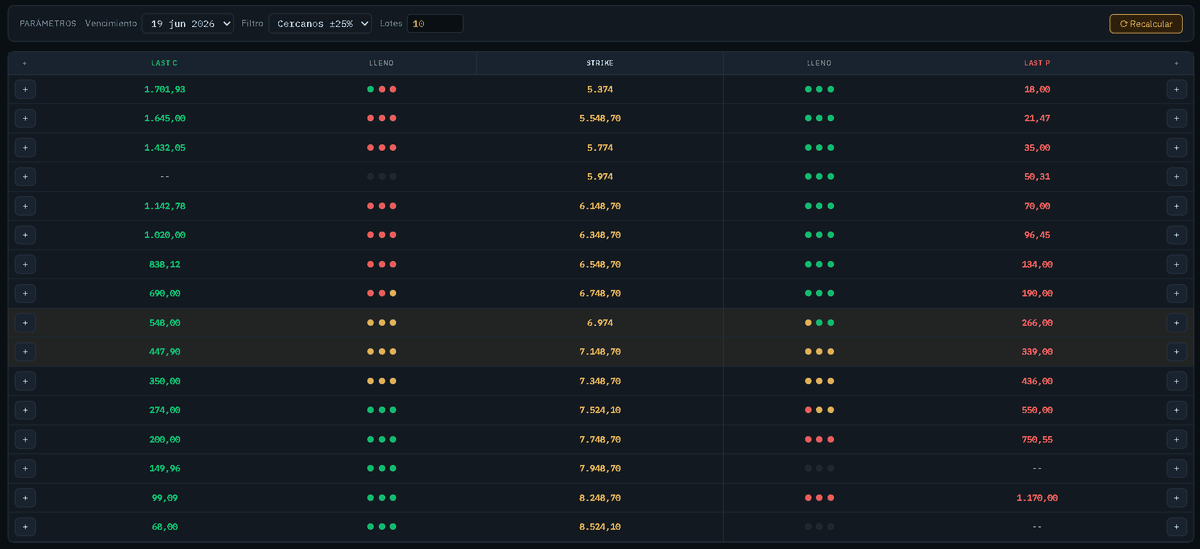
Task: Click call-side fill dots in 6.748,70 row
Action: click(x=382, y=293)
